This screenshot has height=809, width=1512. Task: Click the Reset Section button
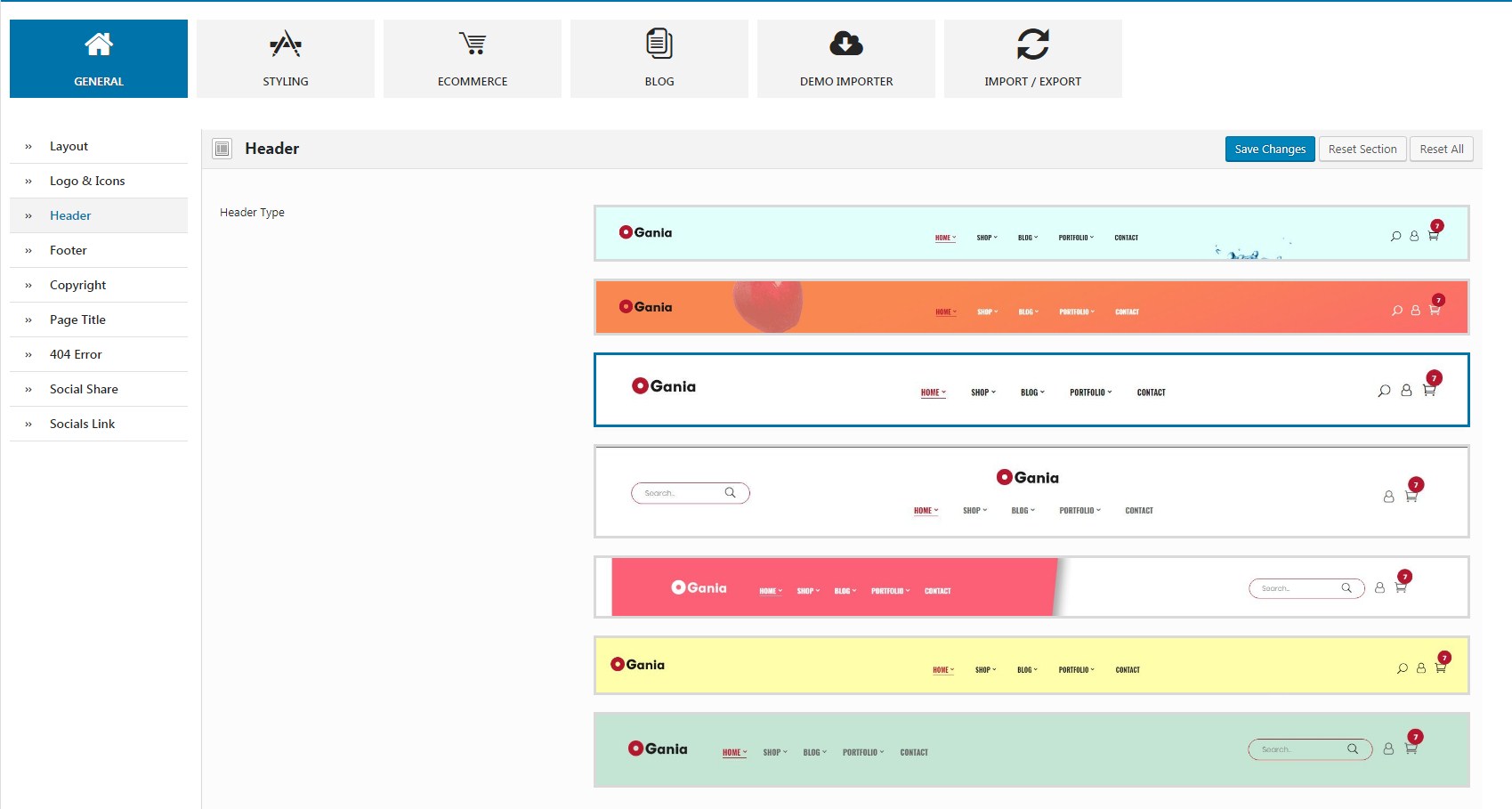point(1362,149)
